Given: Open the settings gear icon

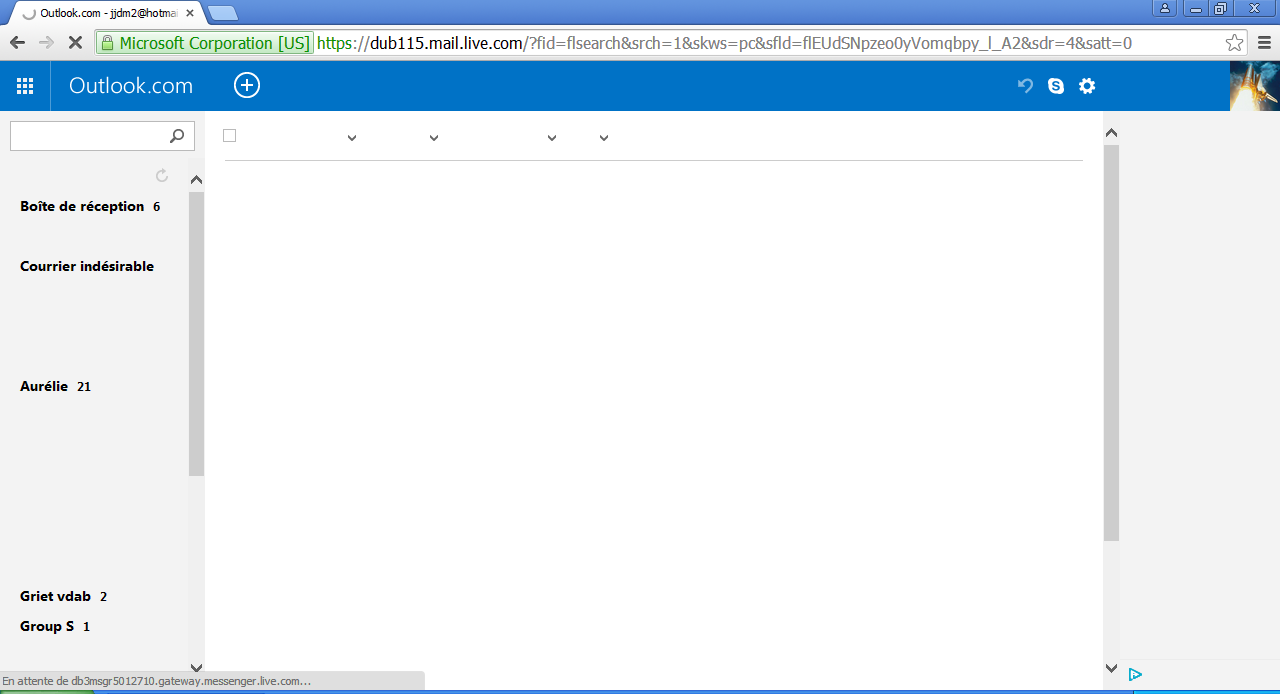Looking at the screenshot, I should click(x=1087, y=86).
